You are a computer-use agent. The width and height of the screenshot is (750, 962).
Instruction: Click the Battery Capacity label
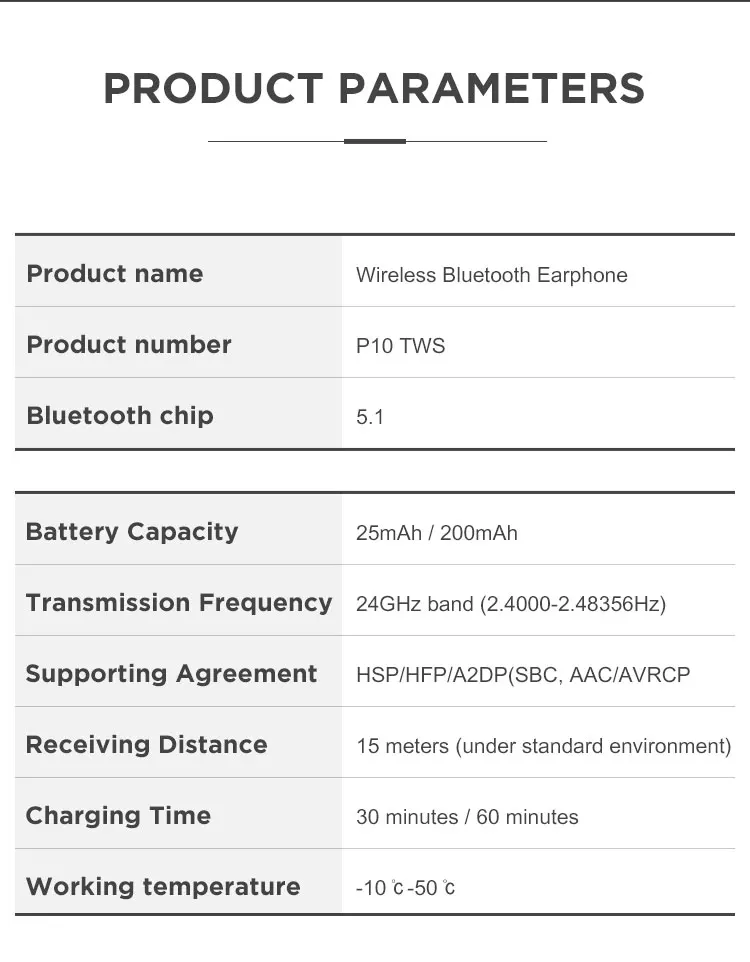(x=132, y=532)
